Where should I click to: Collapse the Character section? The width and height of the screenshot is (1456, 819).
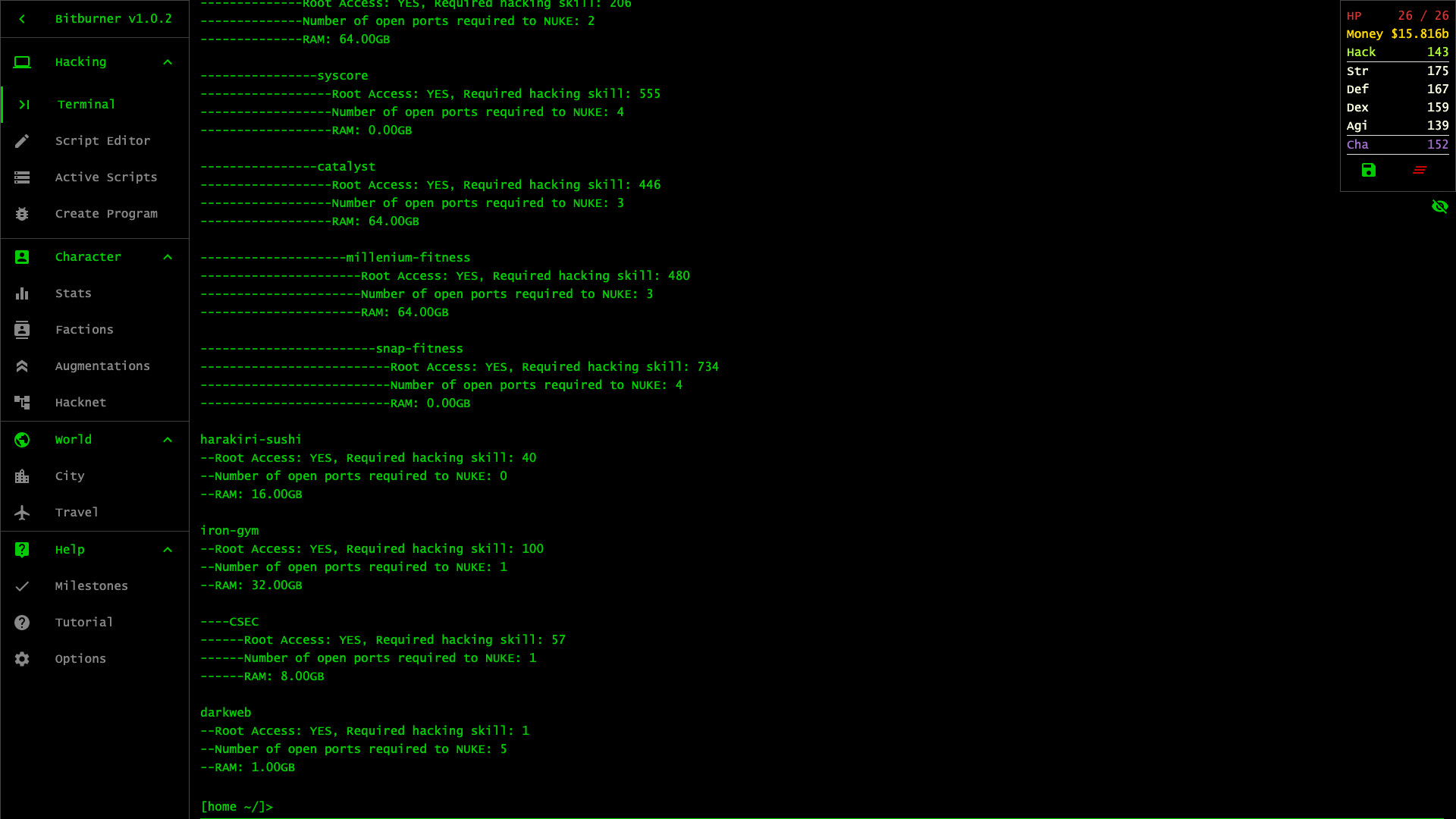coord(168,257)
